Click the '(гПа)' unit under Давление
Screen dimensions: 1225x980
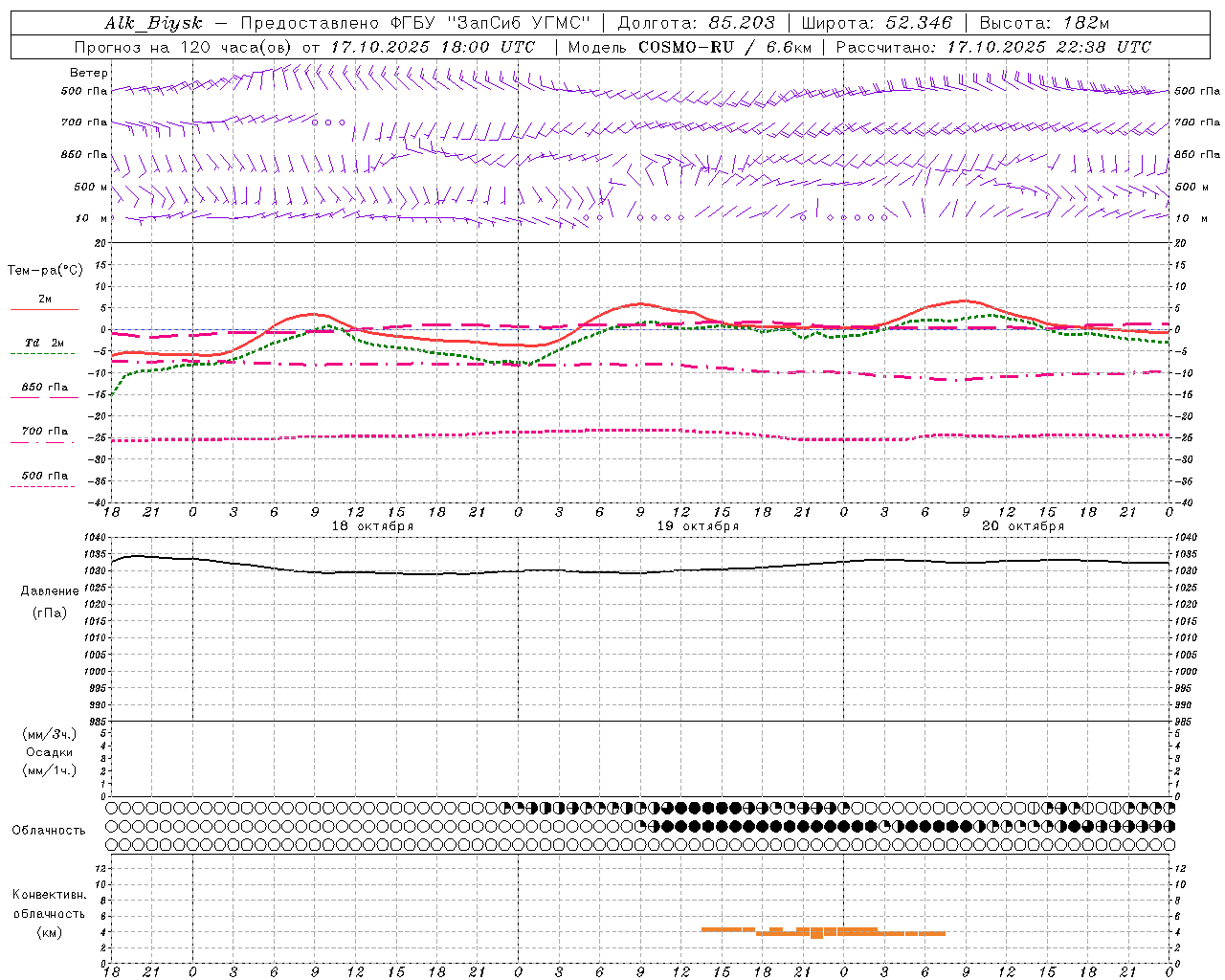pyautogui.click(x=50, y=613)
